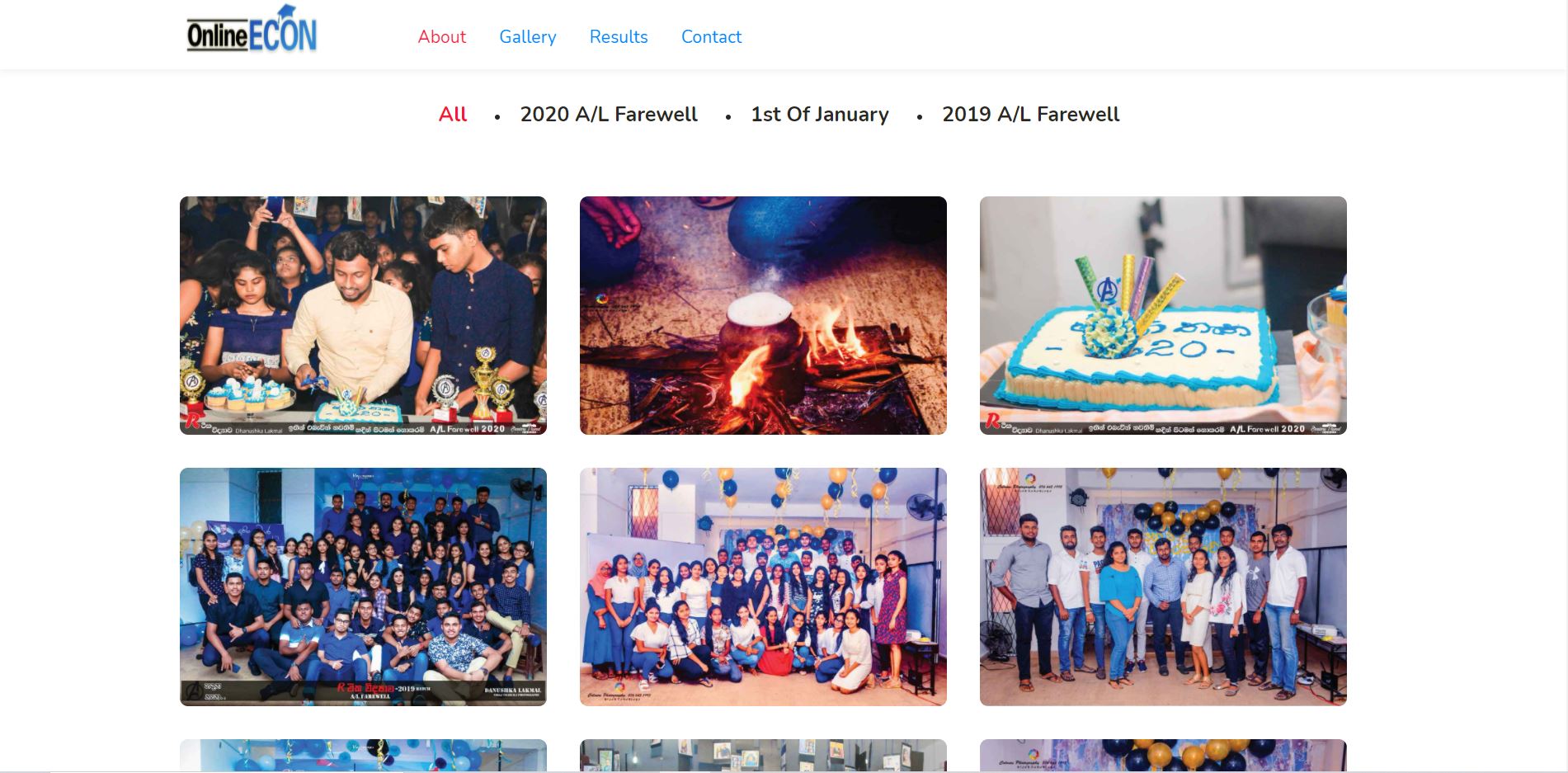
Task: Open the partially visible blue balloons photo
Action: (x=363, y=755)
